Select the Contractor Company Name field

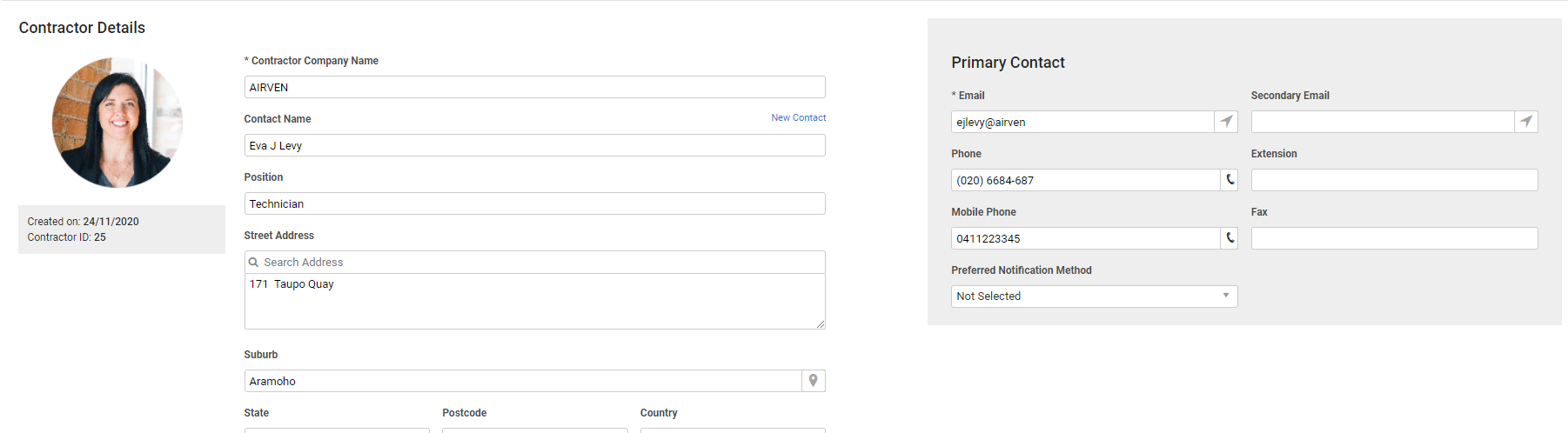coord(535,87)
